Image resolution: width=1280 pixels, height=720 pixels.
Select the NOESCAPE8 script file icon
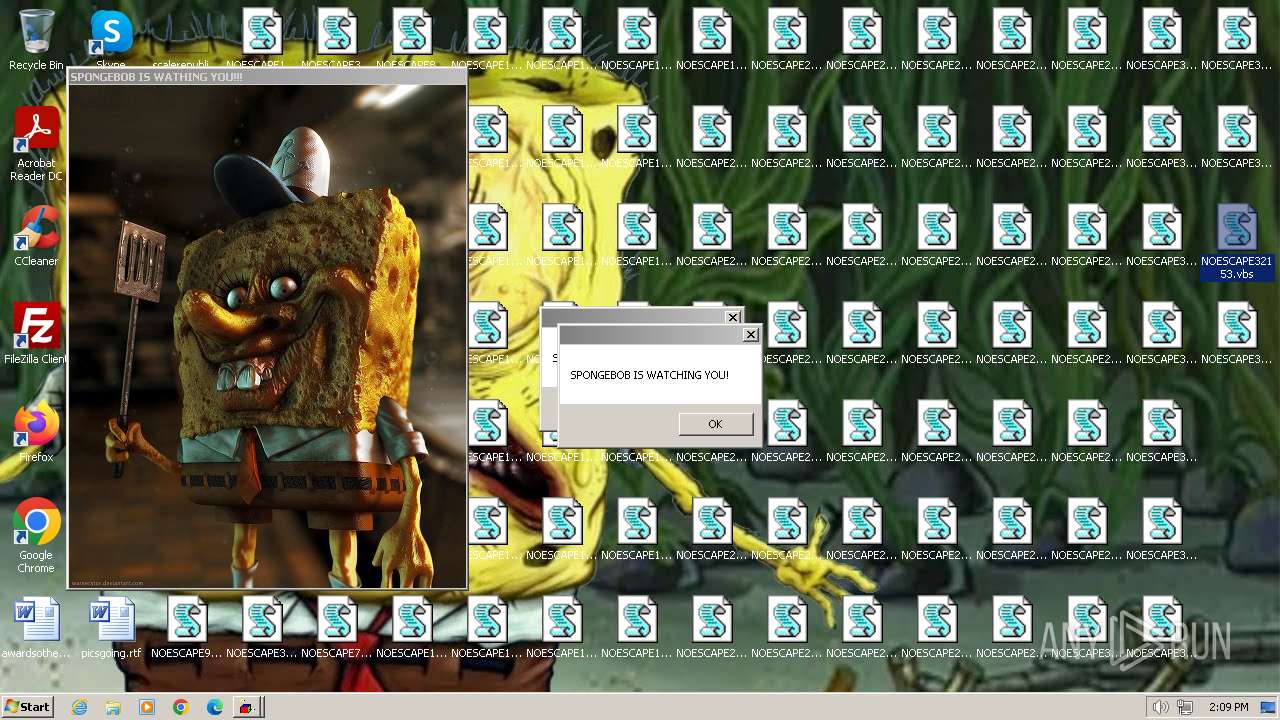click(x=411, y=40)
